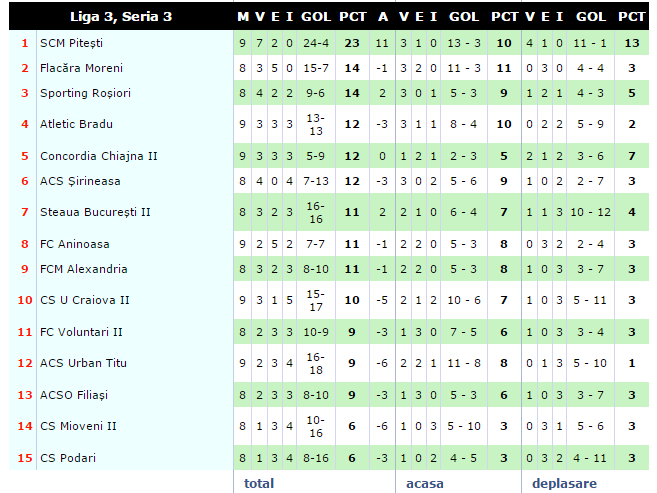
Task: Open CS Mioveni II team link
Action: click(x=78, y=426)
